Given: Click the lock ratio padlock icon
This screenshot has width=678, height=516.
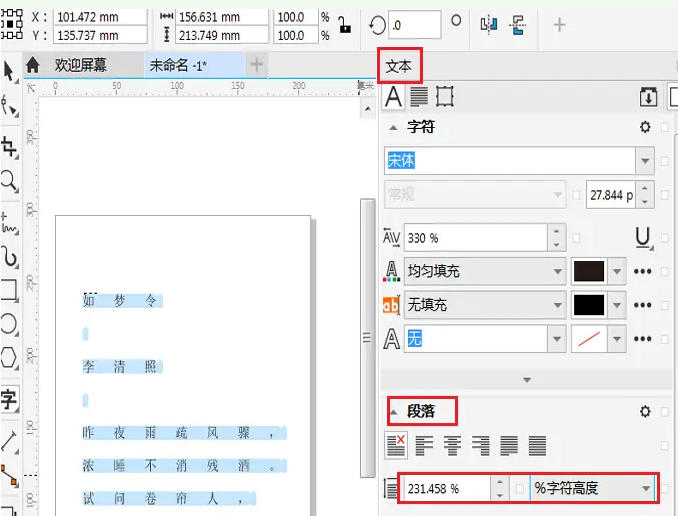Looking at the screenshot, I should click(x=344, y=25).
